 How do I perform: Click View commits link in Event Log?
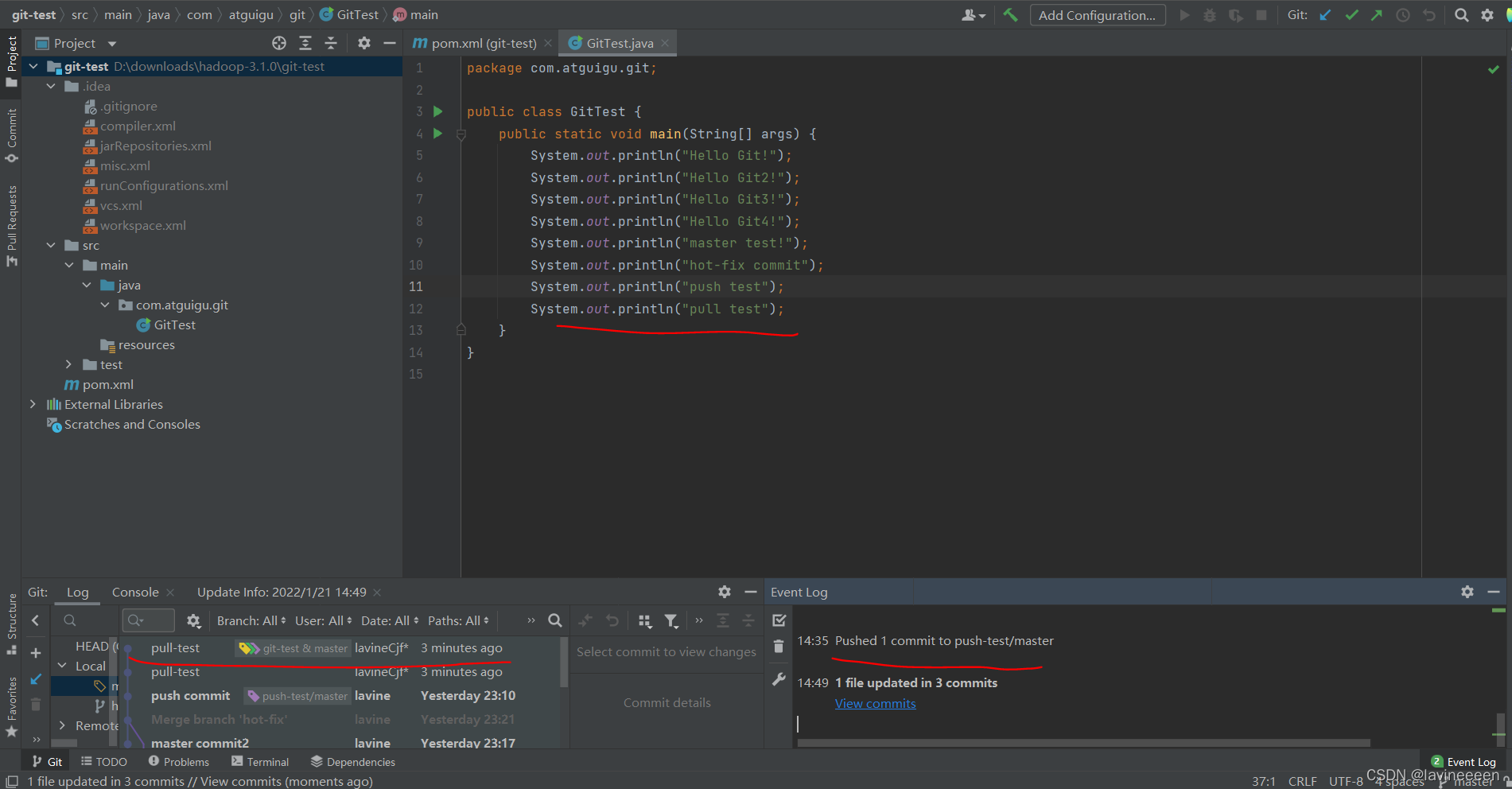point(875,704)
